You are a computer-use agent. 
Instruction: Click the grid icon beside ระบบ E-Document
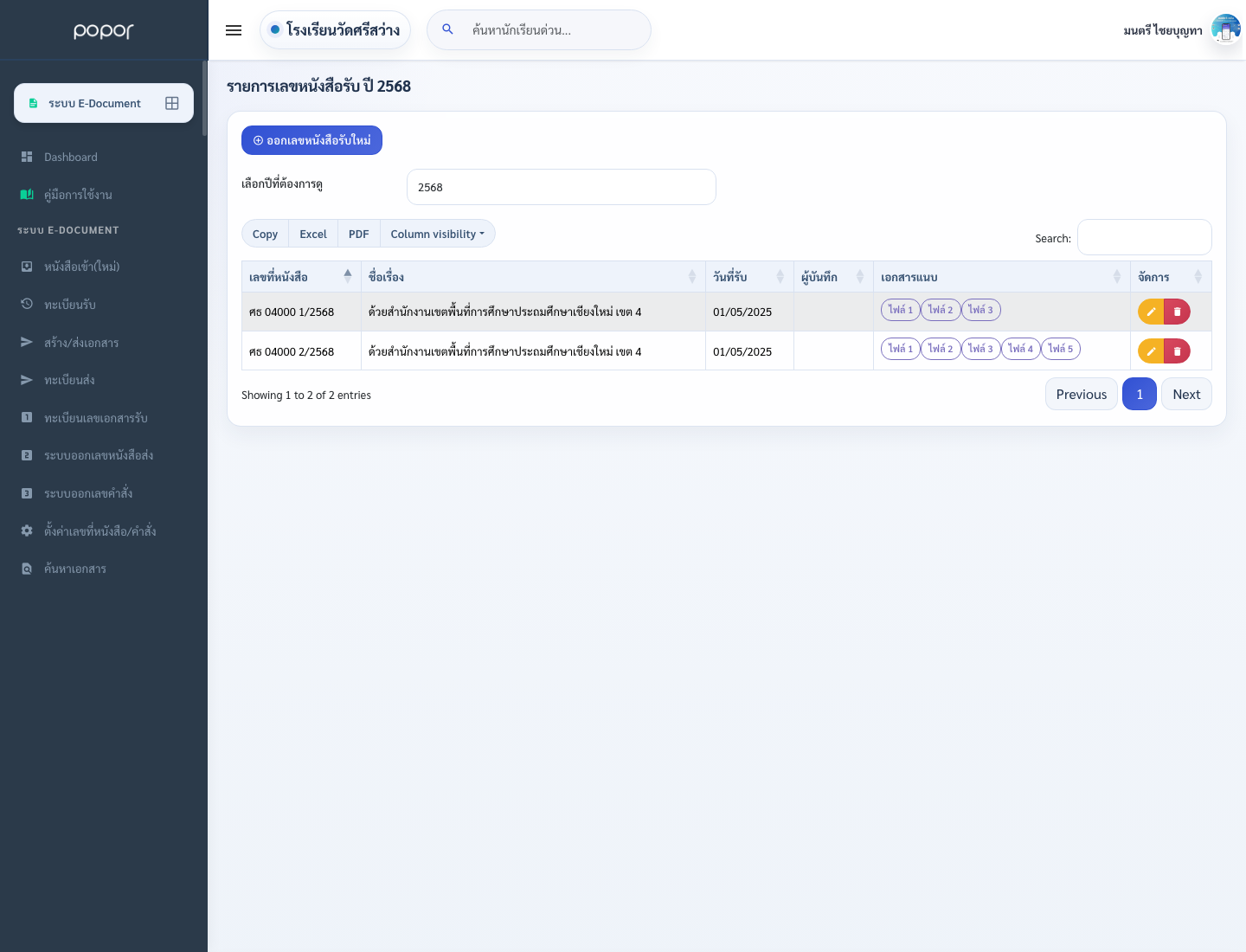tap(172, 103)
